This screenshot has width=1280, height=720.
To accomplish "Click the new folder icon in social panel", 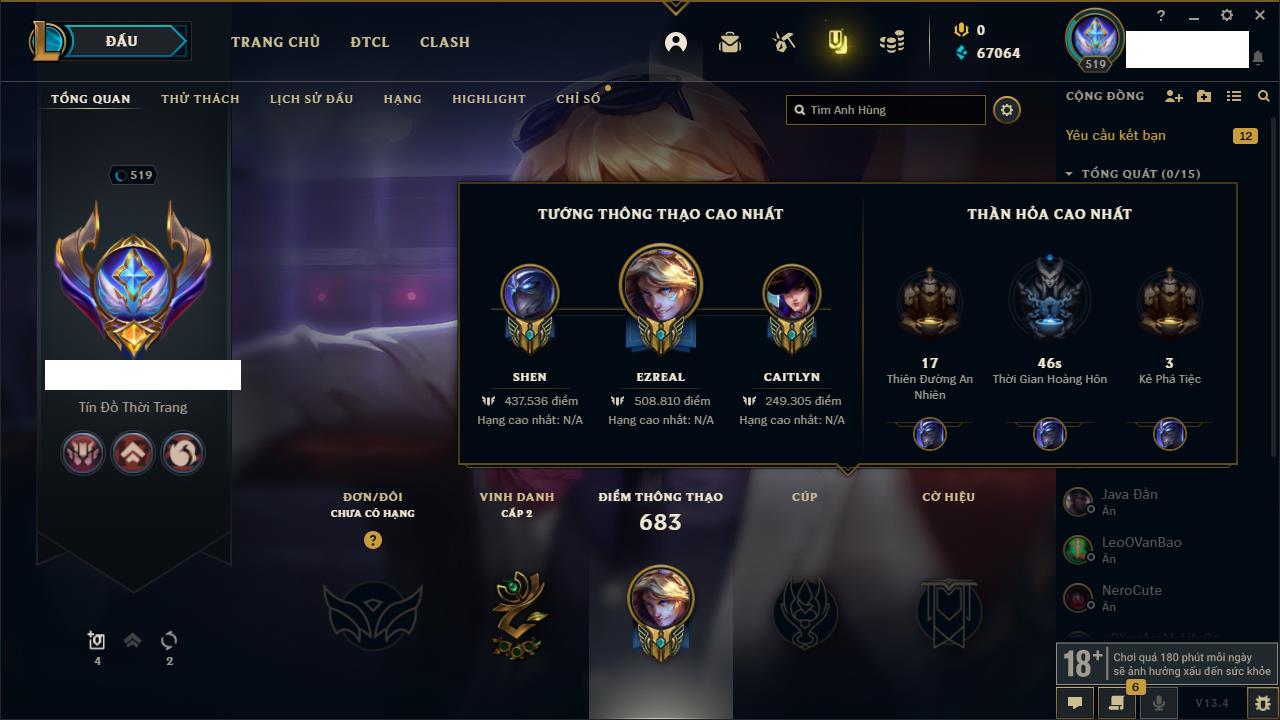I will [x=1204, y=96].
